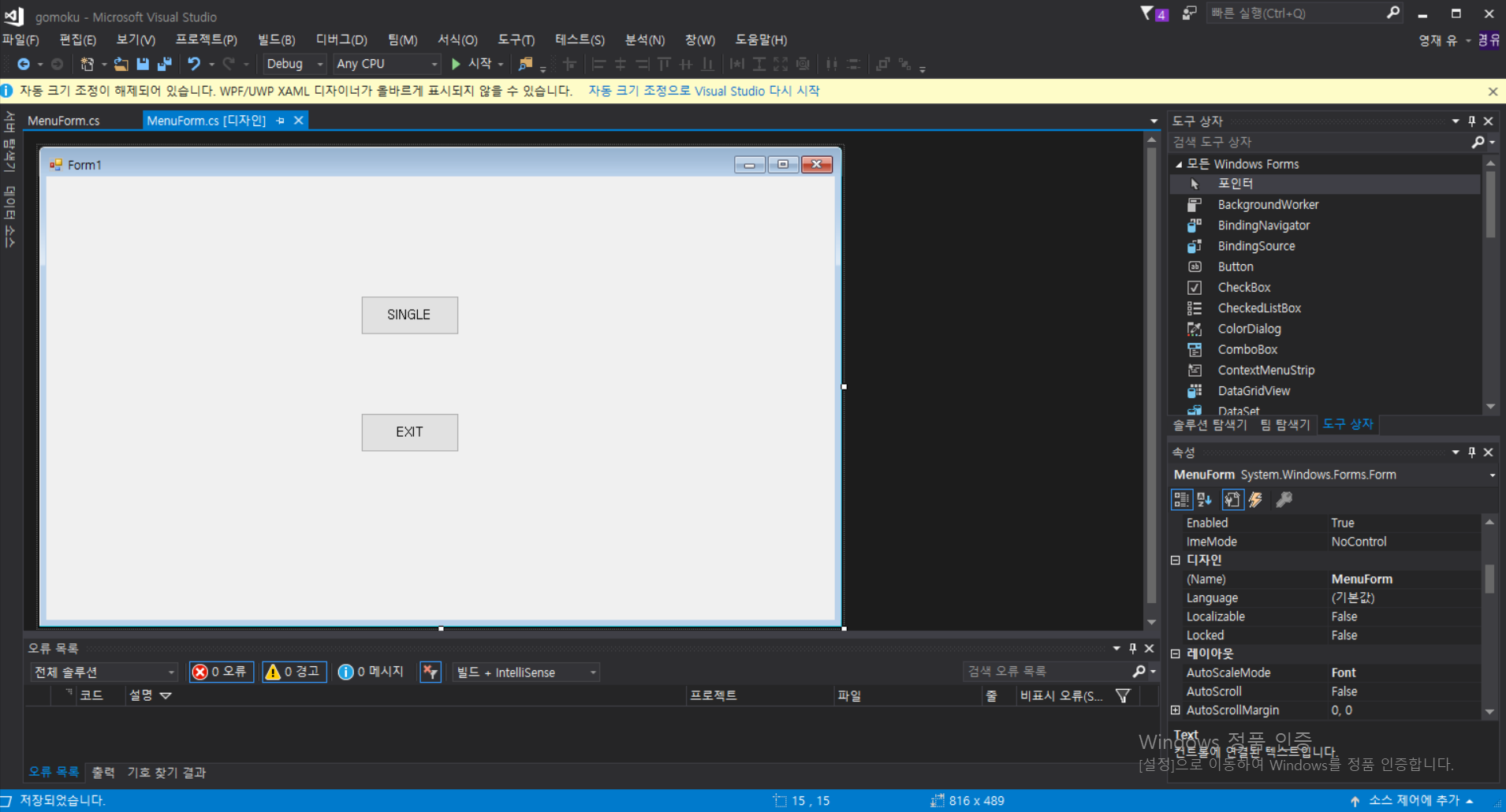Viewport: 1506px width, 812px height.
Task: Click the Language property row
Action: 1325,598
